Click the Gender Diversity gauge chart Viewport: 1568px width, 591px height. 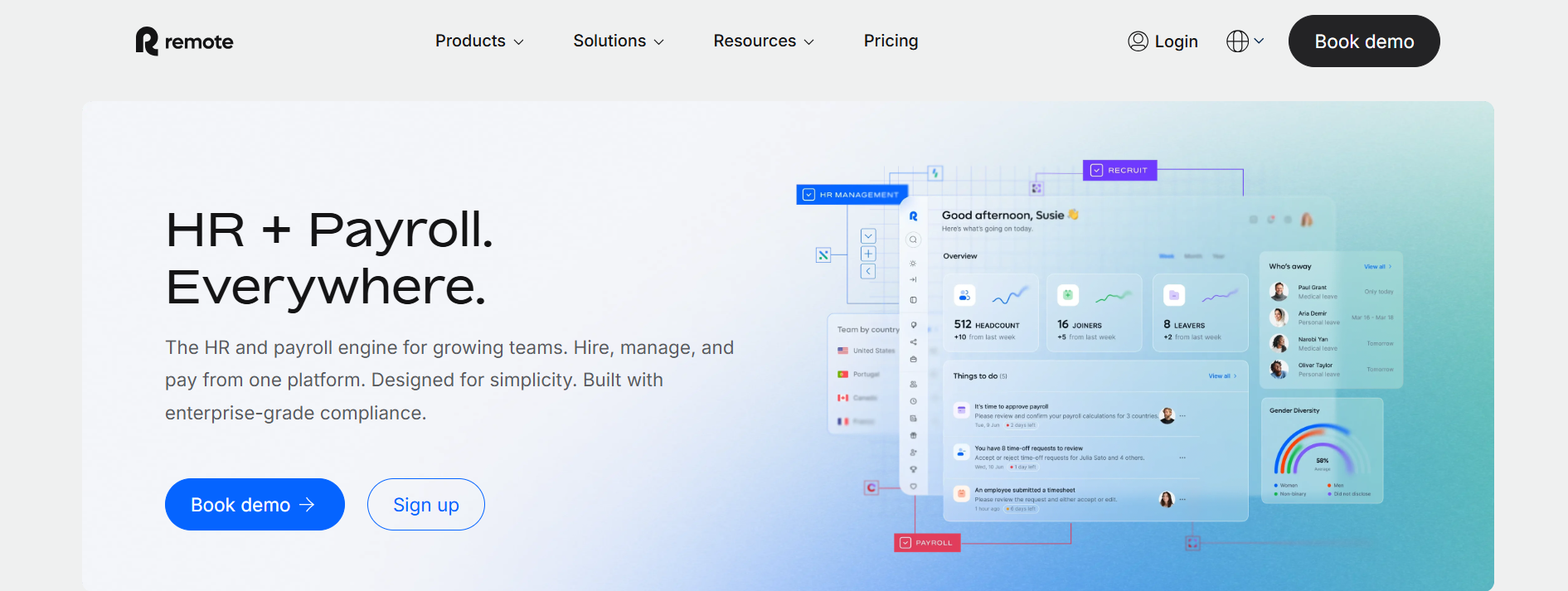point(1321,448)
